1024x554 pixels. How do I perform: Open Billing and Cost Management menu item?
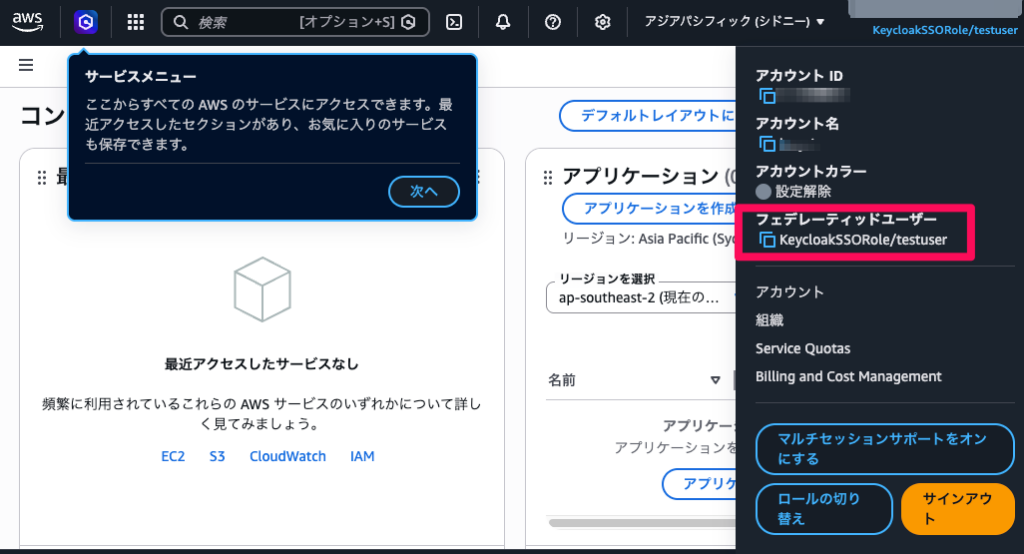[x=848, y=377]
